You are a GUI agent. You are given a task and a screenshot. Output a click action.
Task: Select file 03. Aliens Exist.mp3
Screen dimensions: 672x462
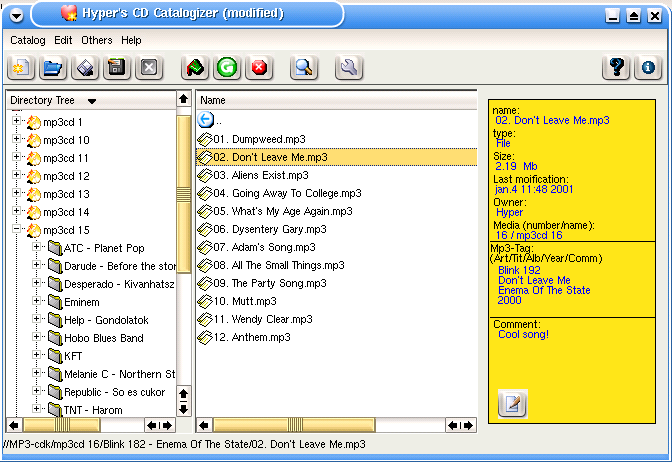[x=261, y=175]
